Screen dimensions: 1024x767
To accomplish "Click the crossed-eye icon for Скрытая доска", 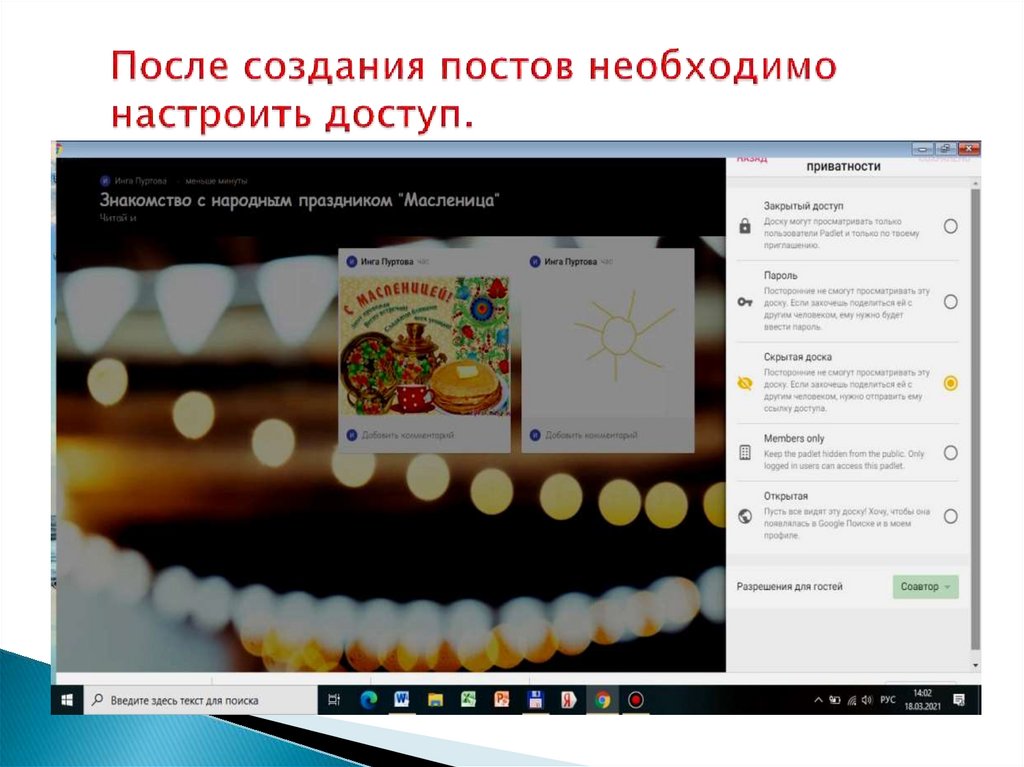I will click(x=744, y=384).
